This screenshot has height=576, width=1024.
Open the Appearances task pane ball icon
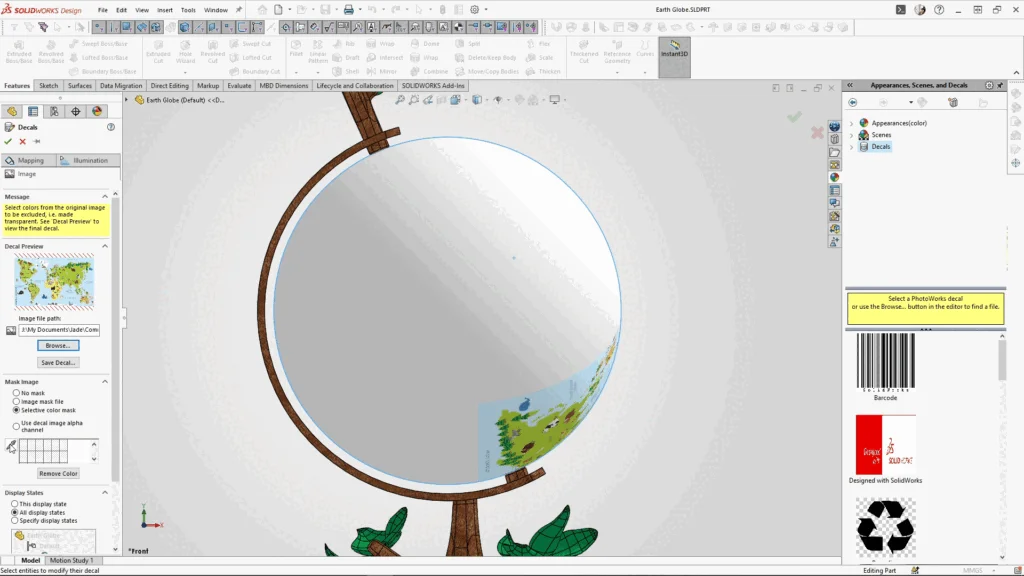coord(835,177)
